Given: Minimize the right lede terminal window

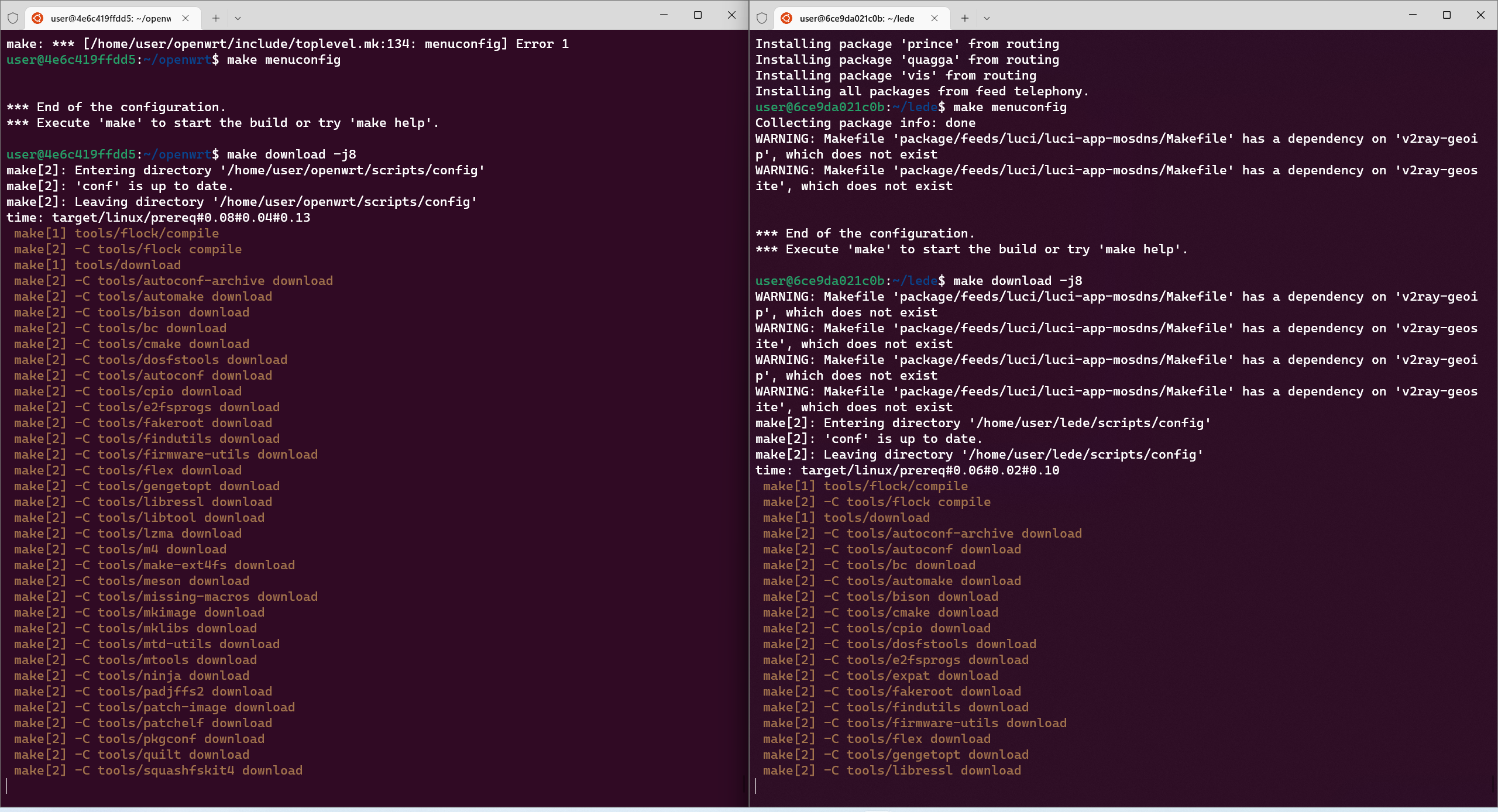Looking at the screenshot, I should coord(1413,15).
